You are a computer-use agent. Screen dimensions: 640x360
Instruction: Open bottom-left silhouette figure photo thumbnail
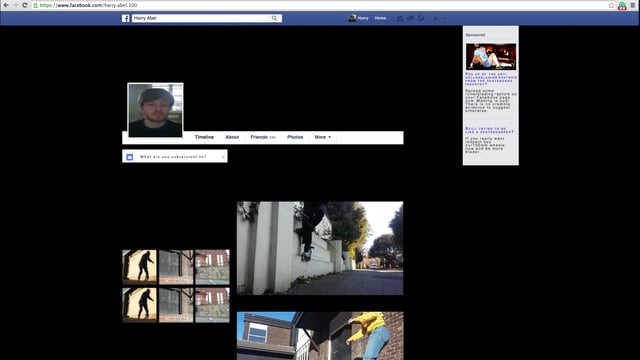point(139,305)
